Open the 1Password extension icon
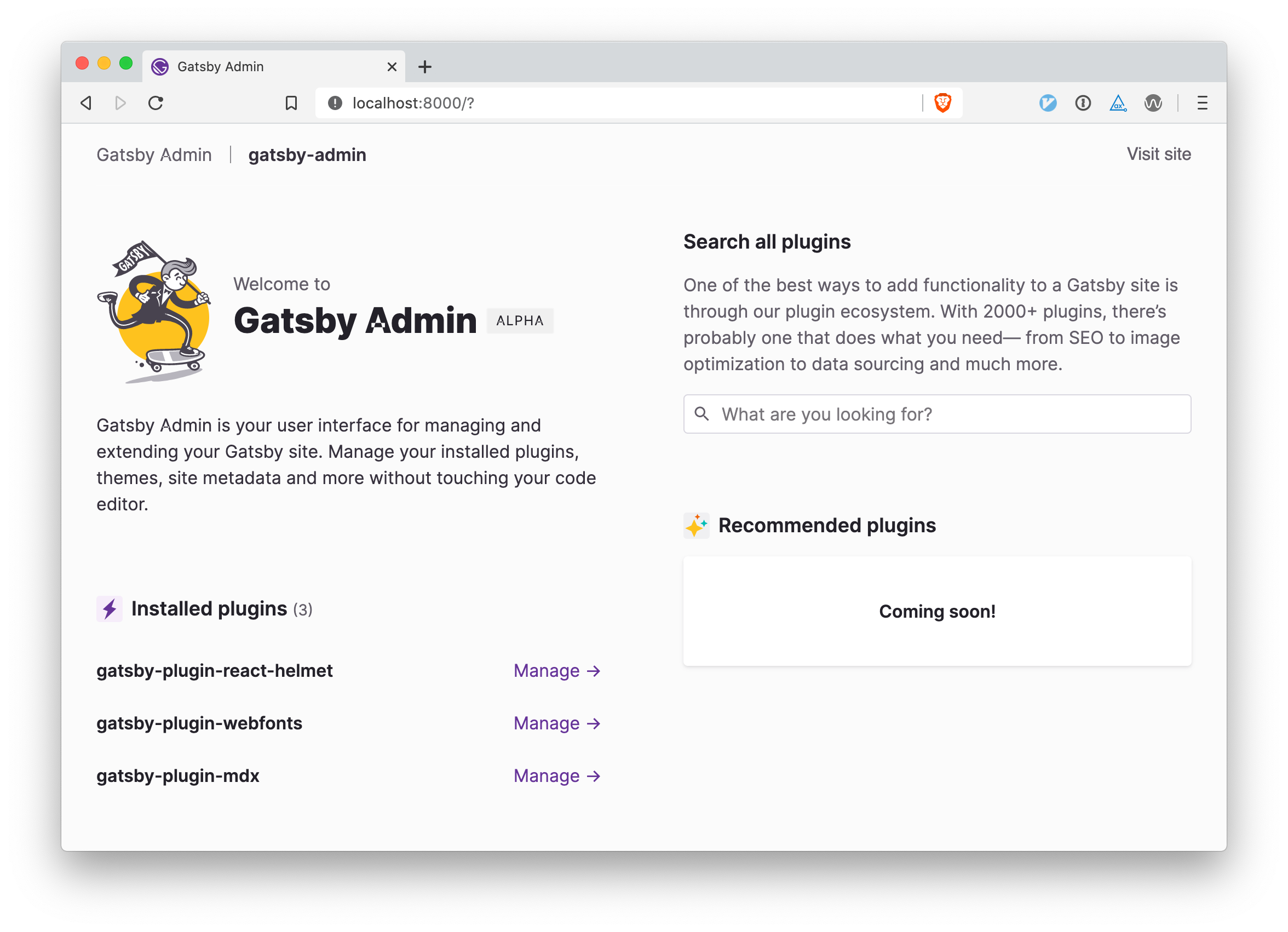 tap(1083, 103)
